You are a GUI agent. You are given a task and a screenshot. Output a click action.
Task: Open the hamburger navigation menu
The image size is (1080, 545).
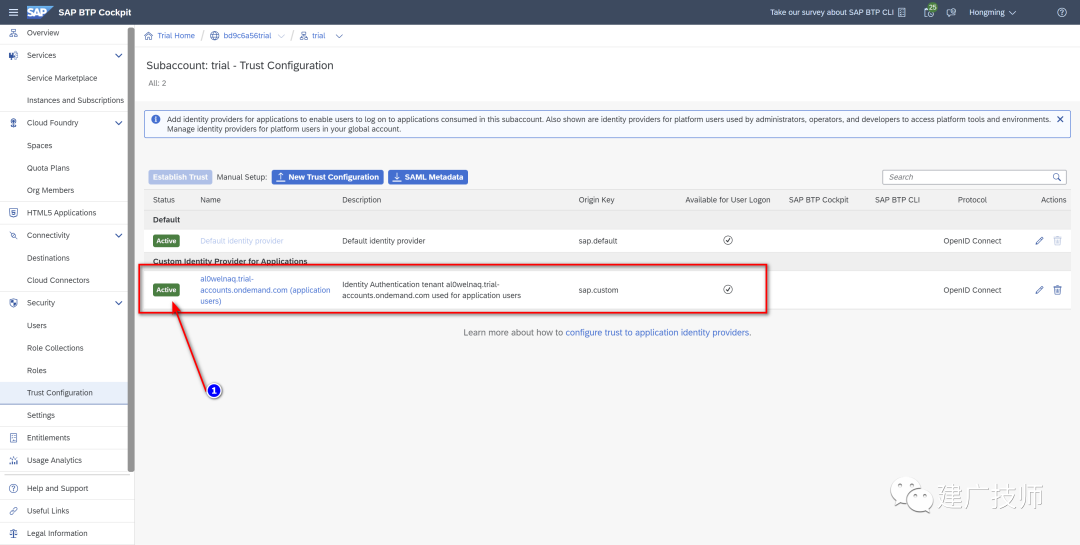pos(13,12)
